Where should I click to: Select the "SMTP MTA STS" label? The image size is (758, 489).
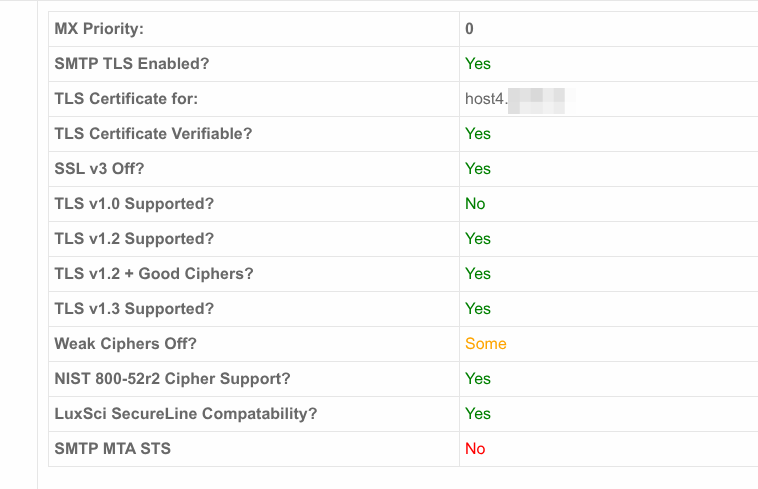pyautogui.click(x=112, y=449)
